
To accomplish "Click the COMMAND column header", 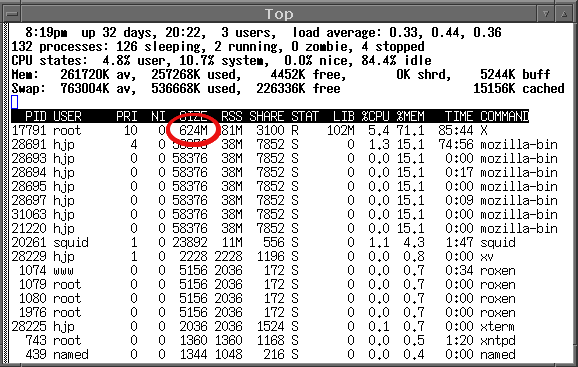I will pos(504,116).
